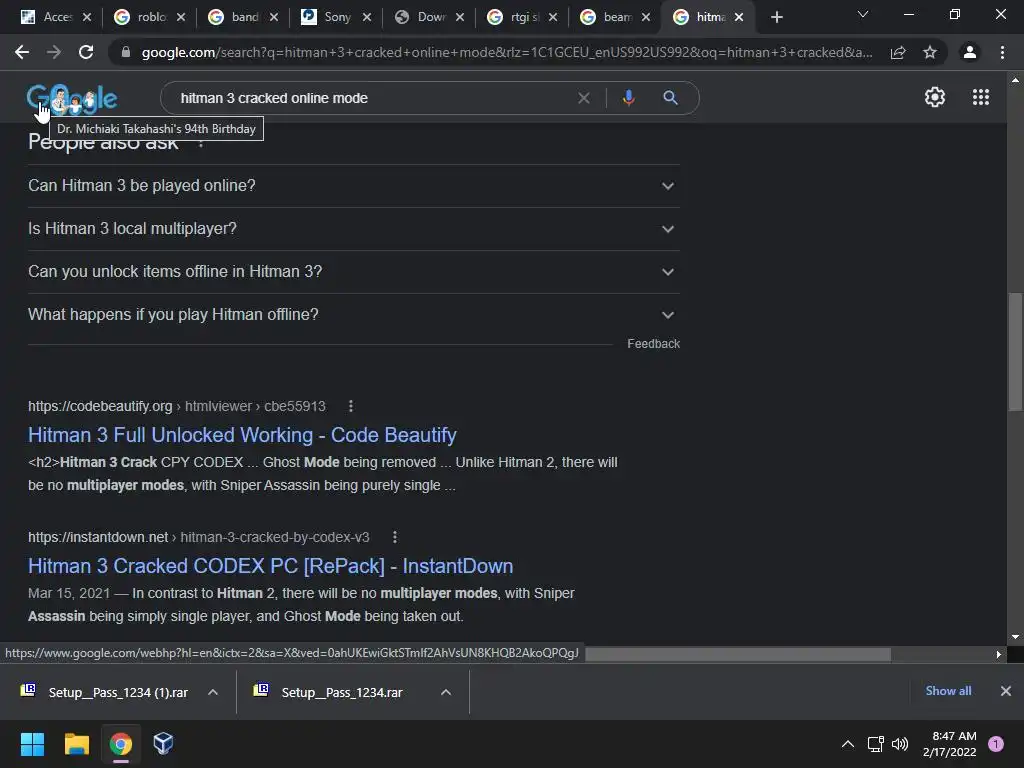Open more options for instantdown.net result
This screenshot has height=768, width=1024.
394,537
